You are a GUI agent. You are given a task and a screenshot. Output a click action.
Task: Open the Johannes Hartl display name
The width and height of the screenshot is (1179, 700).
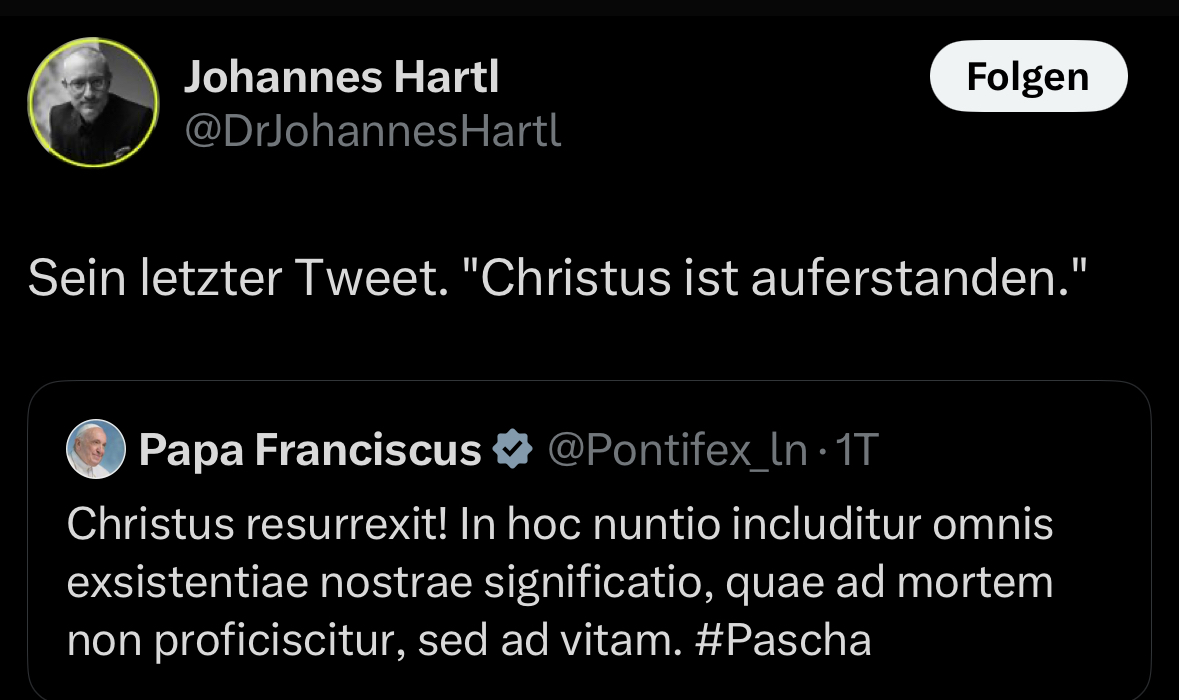pyautogui.click(x=340, y=78)
